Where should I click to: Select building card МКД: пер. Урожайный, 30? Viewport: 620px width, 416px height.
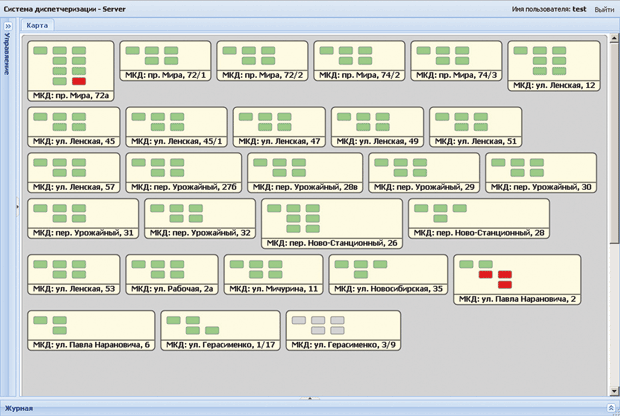[x=541, y=173]
